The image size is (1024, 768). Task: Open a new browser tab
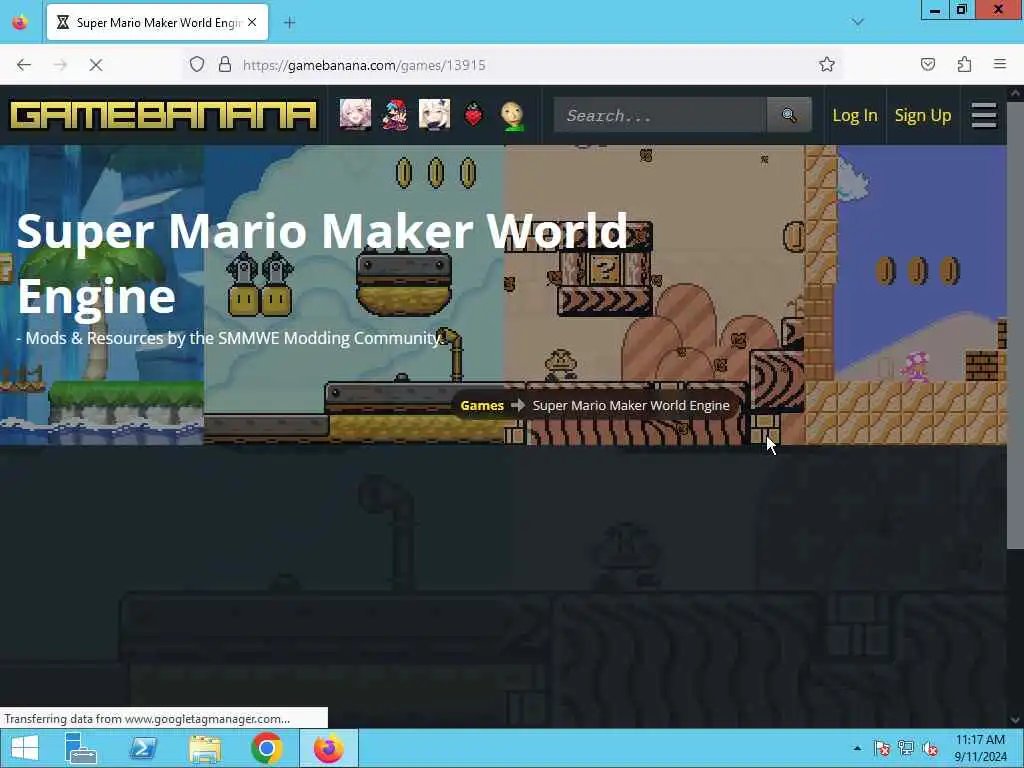(x=290, y=23)
